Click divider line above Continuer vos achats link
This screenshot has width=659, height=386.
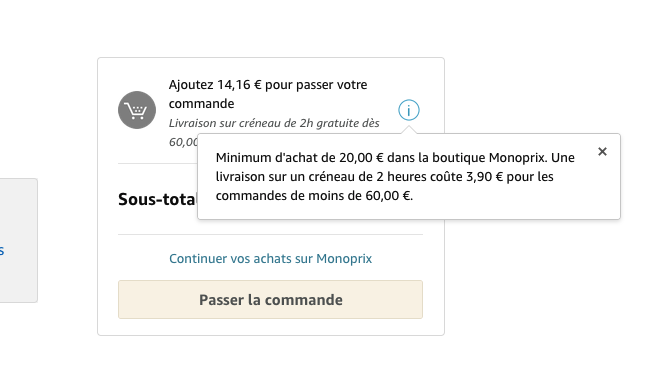(x=270, y=235)
